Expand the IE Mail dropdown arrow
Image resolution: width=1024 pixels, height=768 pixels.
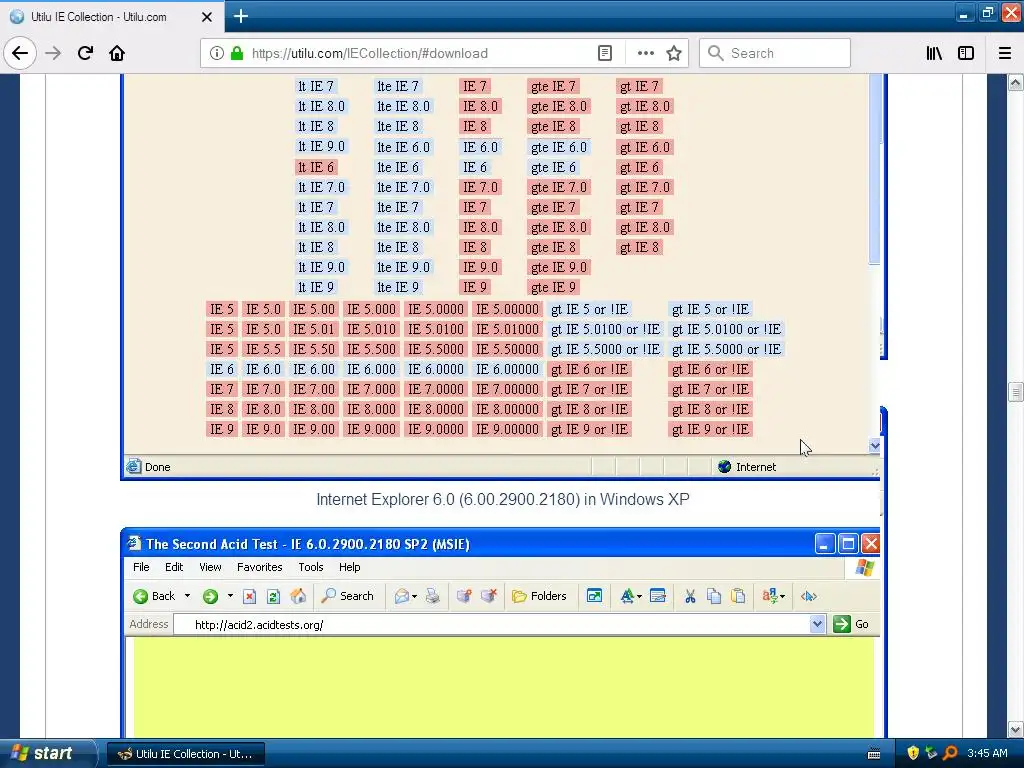pyautogui.click(x=414, y=596)
